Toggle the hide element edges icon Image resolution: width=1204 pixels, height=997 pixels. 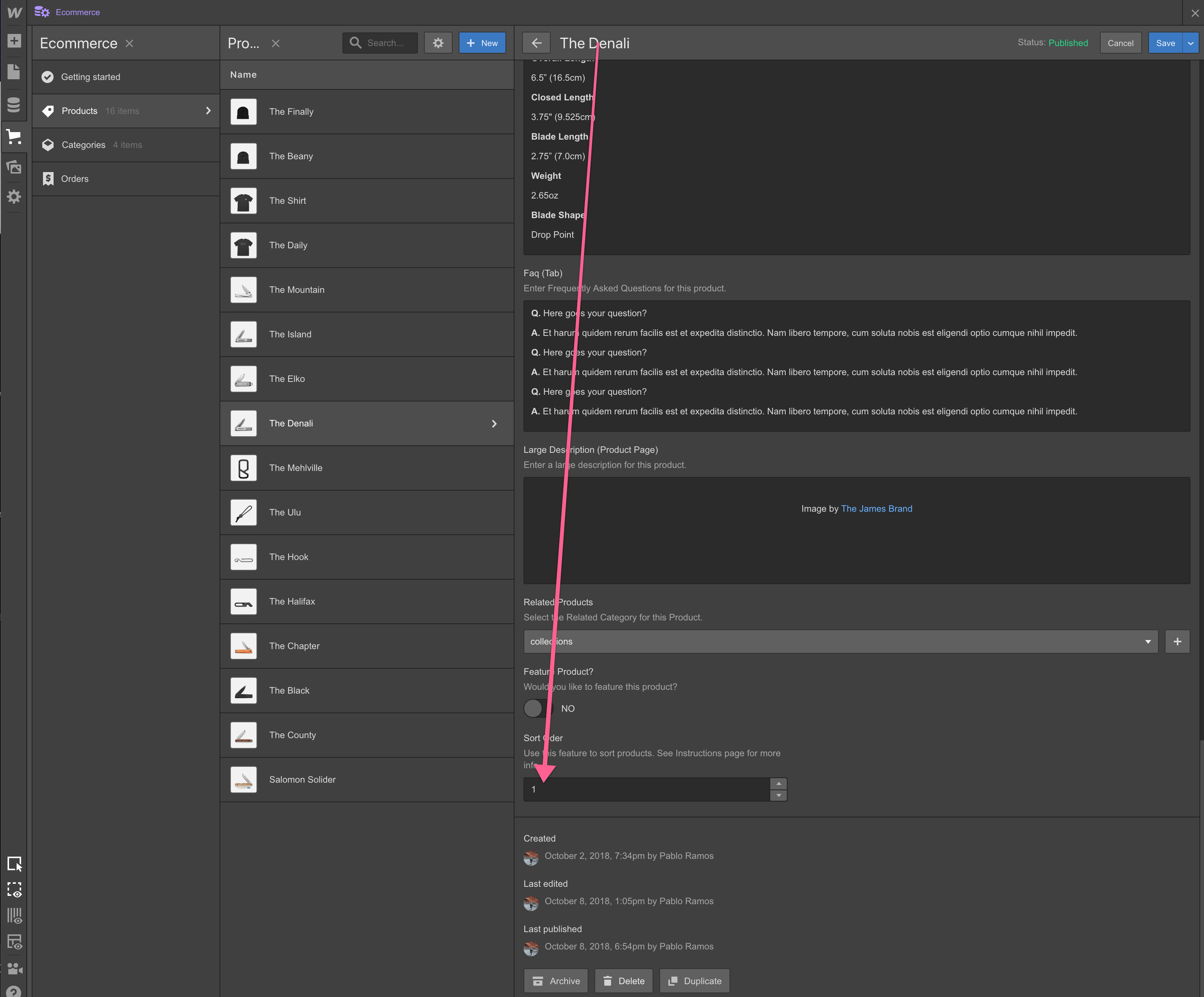14,889
